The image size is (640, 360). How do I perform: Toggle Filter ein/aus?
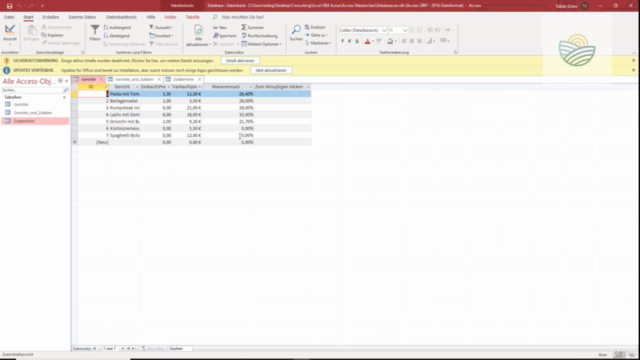click(163, 44)
